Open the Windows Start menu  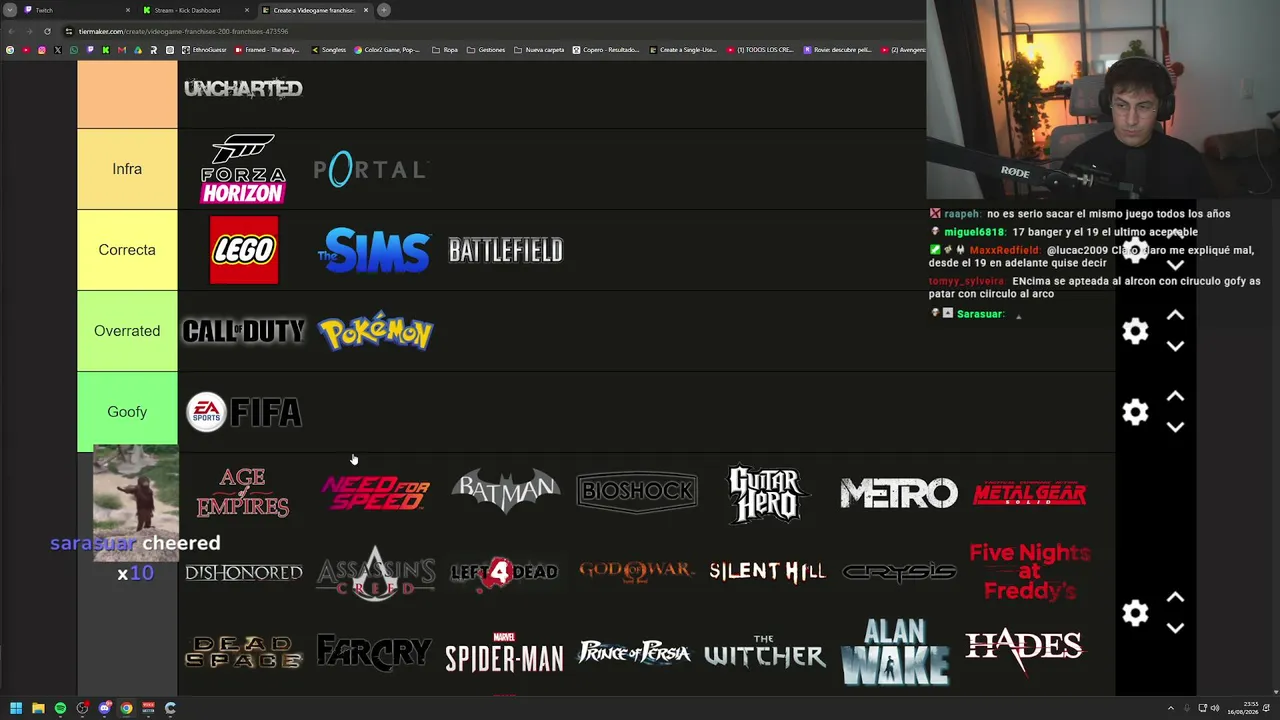click(x=16, y=708)
